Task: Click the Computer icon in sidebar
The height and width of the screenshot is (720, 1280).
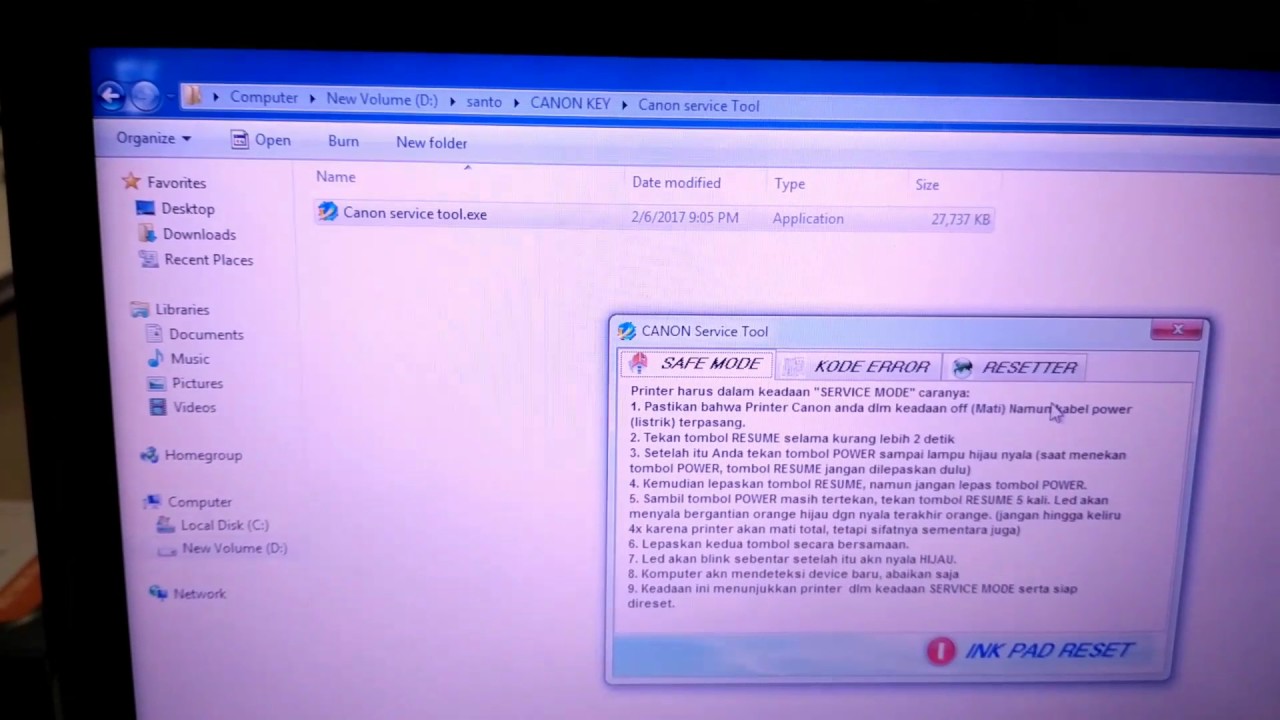Action: [153, 501]
